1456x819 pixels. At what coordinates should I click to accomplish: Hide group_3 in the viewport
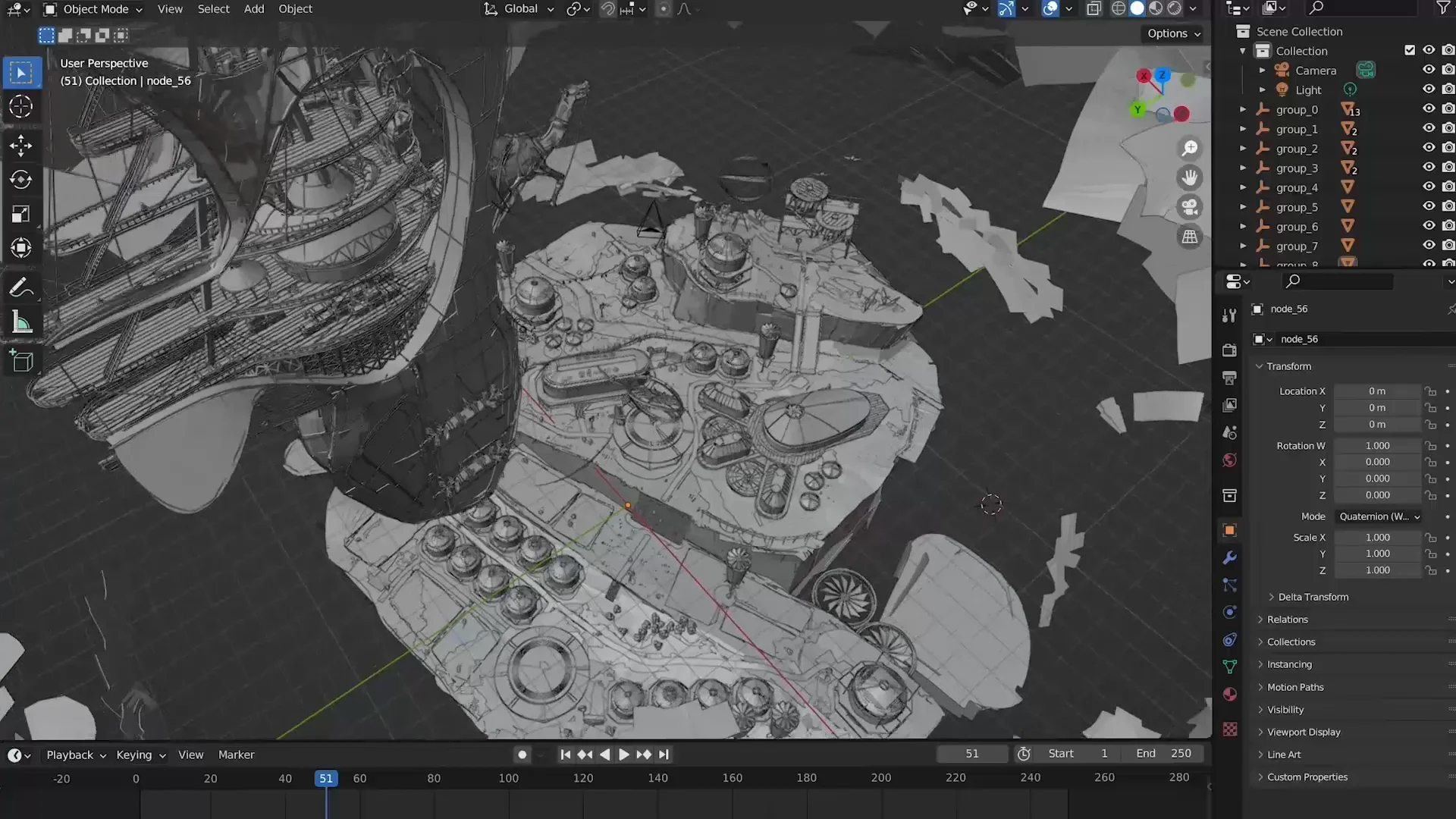(1429, 168)
